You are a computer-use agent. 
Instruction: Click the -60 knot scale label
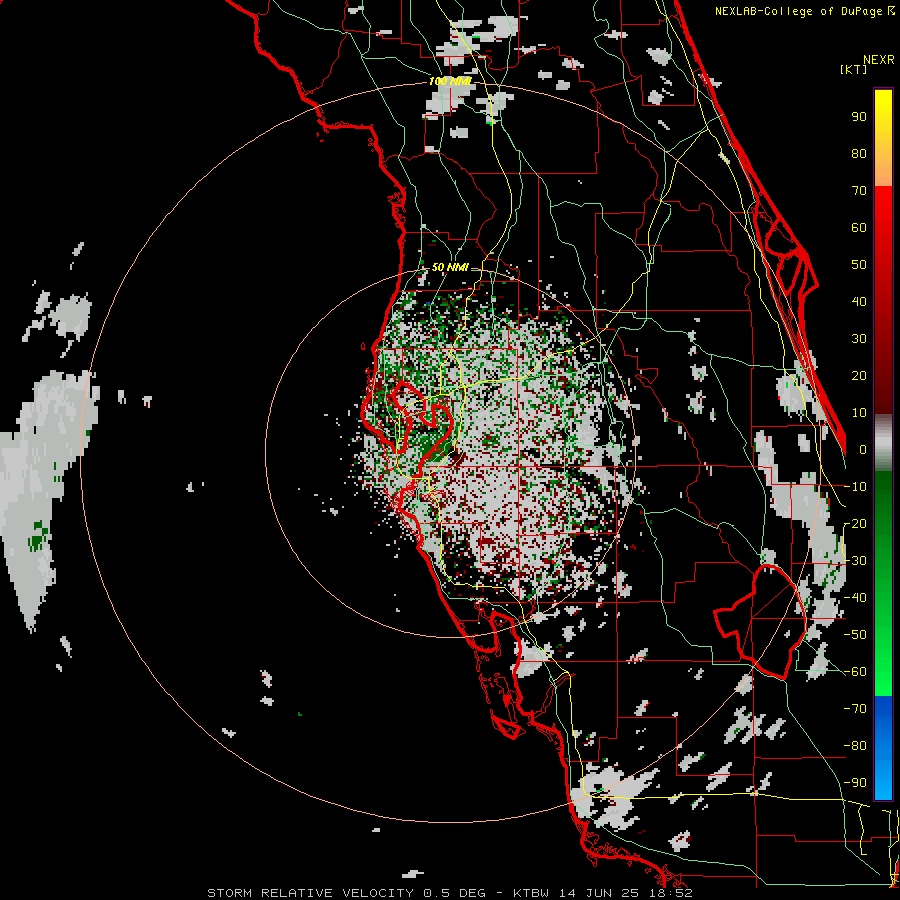tap(855, 672)
